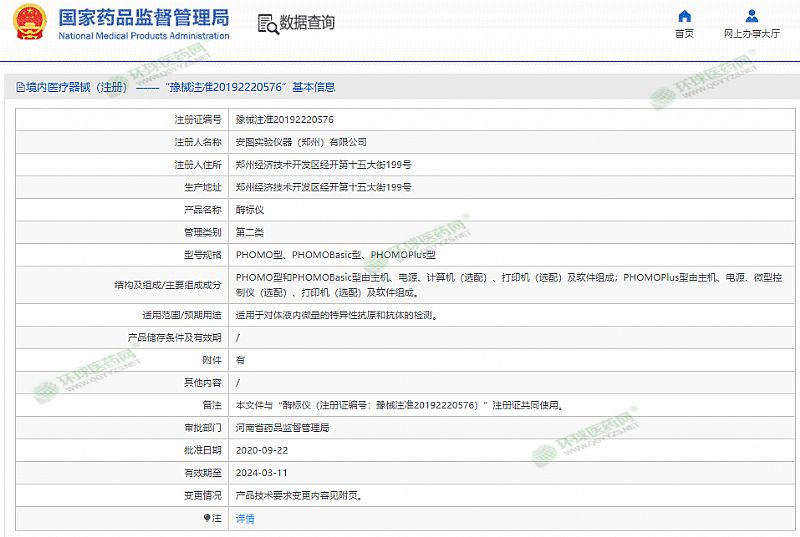800x537 pixels.
Task: Click the 第二类 management category value
Action: pyautogui.click(x=249, y=233)
